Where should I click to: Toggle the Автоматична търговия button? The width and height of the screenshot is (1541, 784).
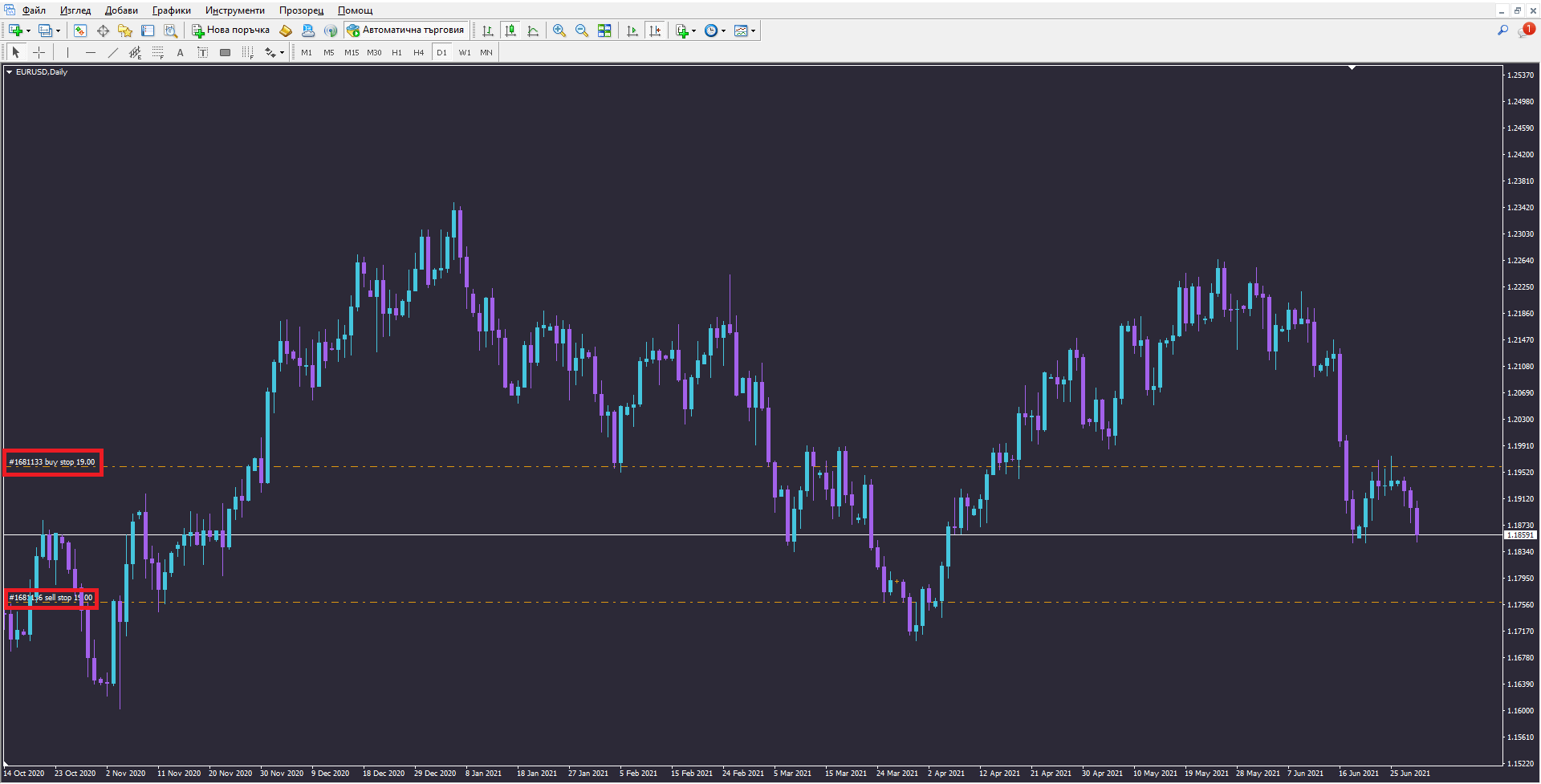406,30
